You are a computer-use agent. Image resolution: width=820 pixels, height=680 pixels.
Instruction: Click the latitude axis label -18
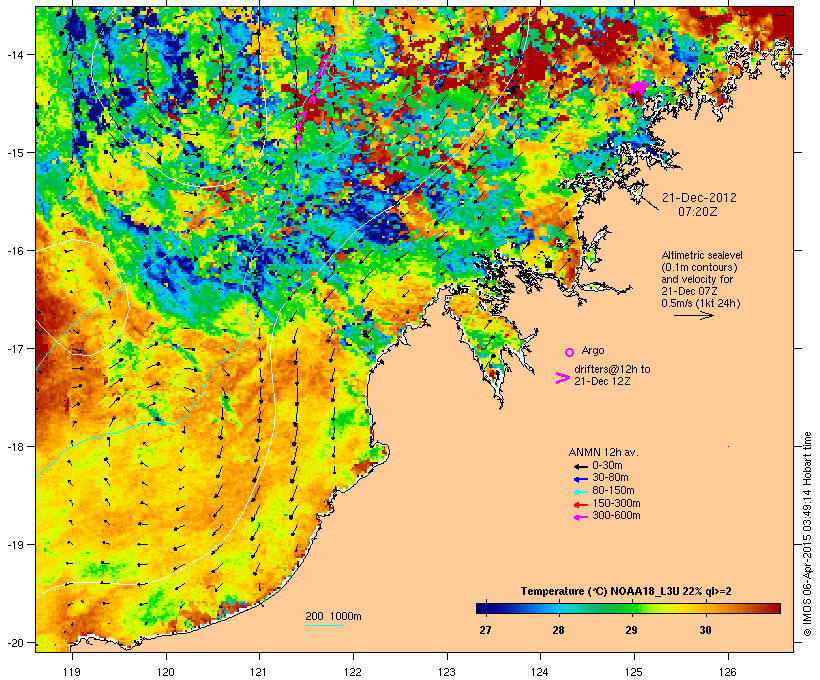click(14, 446)
